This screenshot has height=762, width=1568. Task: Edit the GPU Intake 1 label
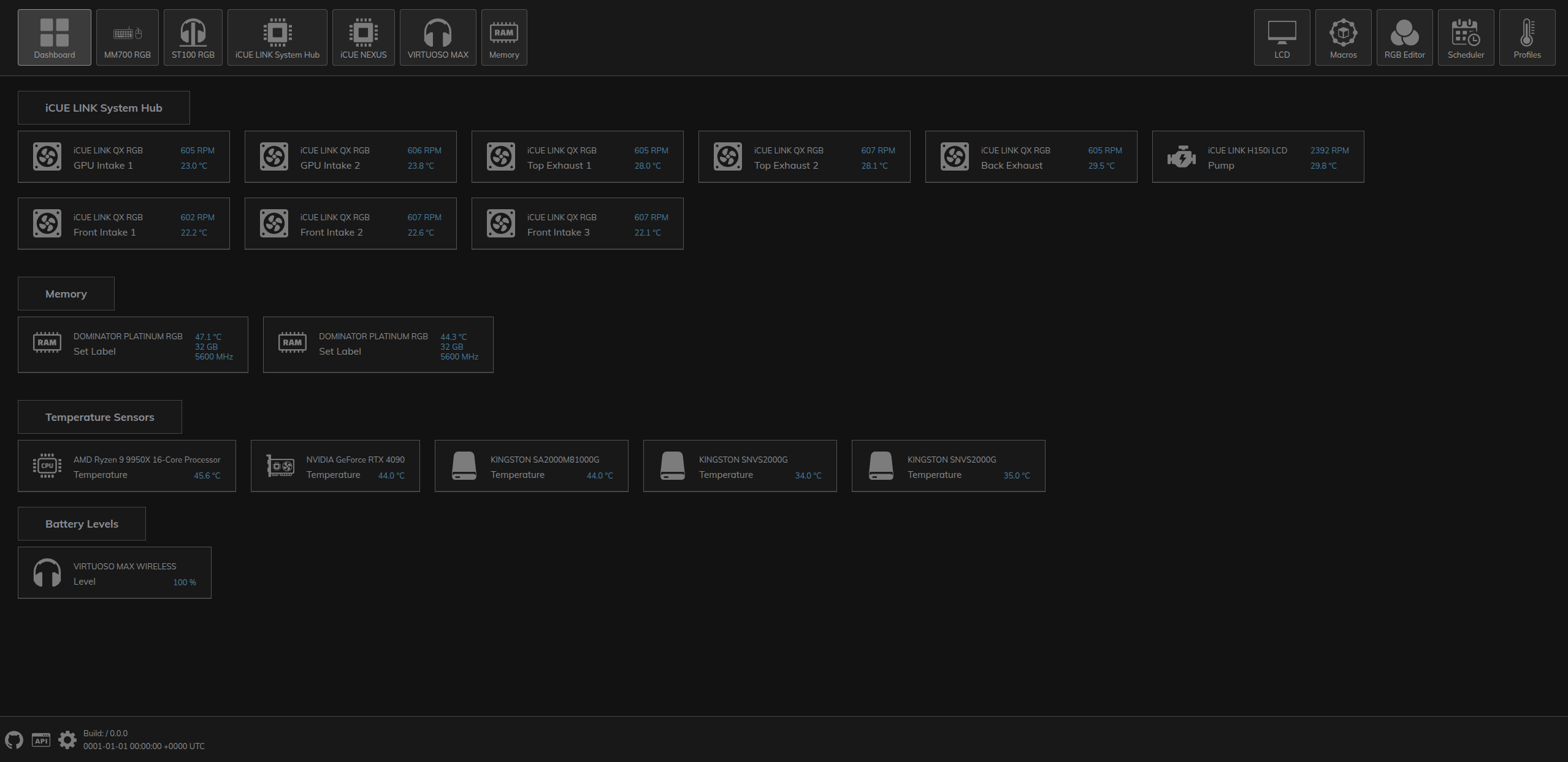103,166
